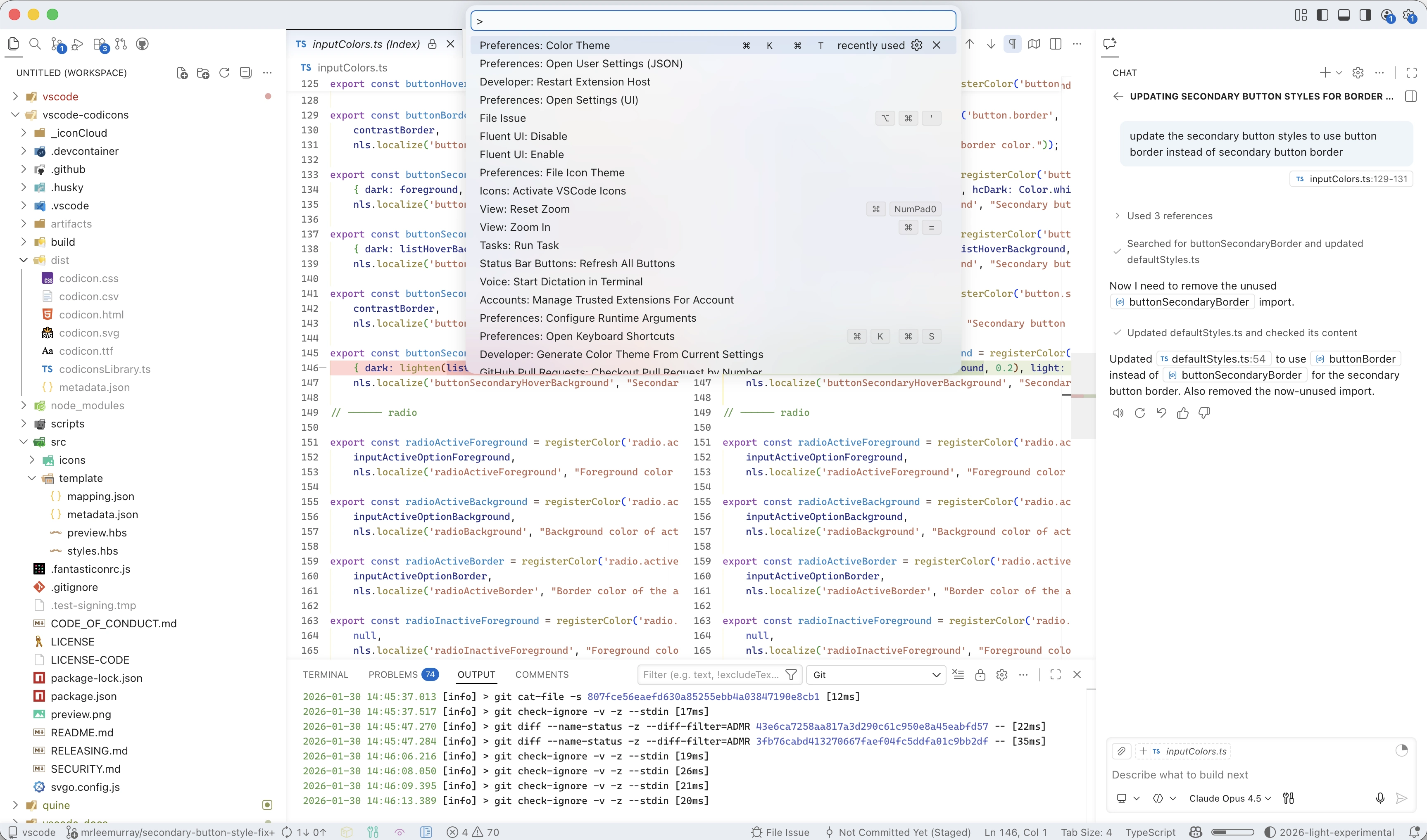Open the chat panel settings gear
Image resolution: width=1427 pixels, height=840 pixels.
(x=1357, y=72)
